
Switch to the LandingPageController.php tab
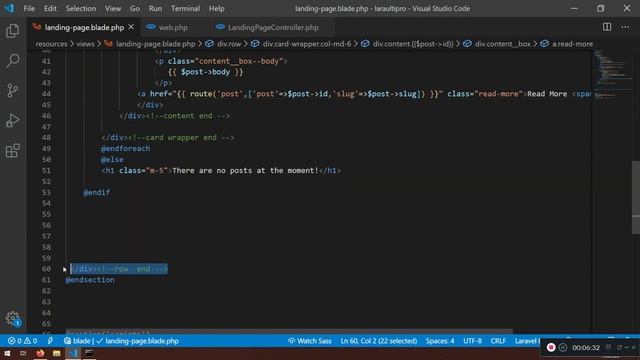coord(273,27)
